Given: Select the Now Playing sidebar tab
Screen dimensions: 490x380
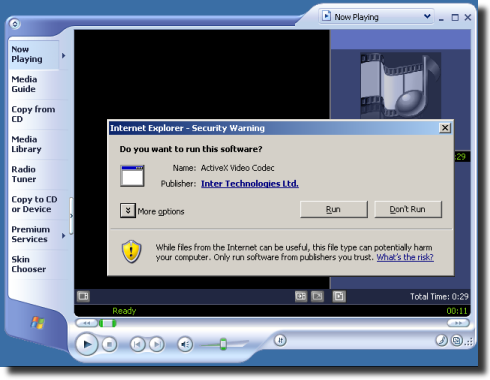Looking at the screenshot, I should point(33,54).
